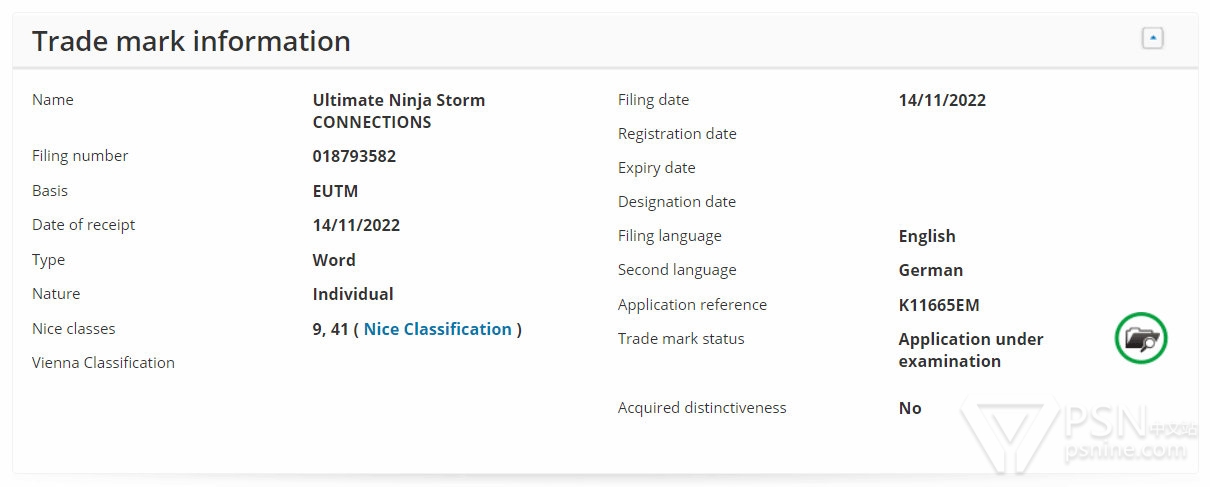1210x487 pixels.
Task: Click the filing number 018793582
Action: (x=354, y=156)
